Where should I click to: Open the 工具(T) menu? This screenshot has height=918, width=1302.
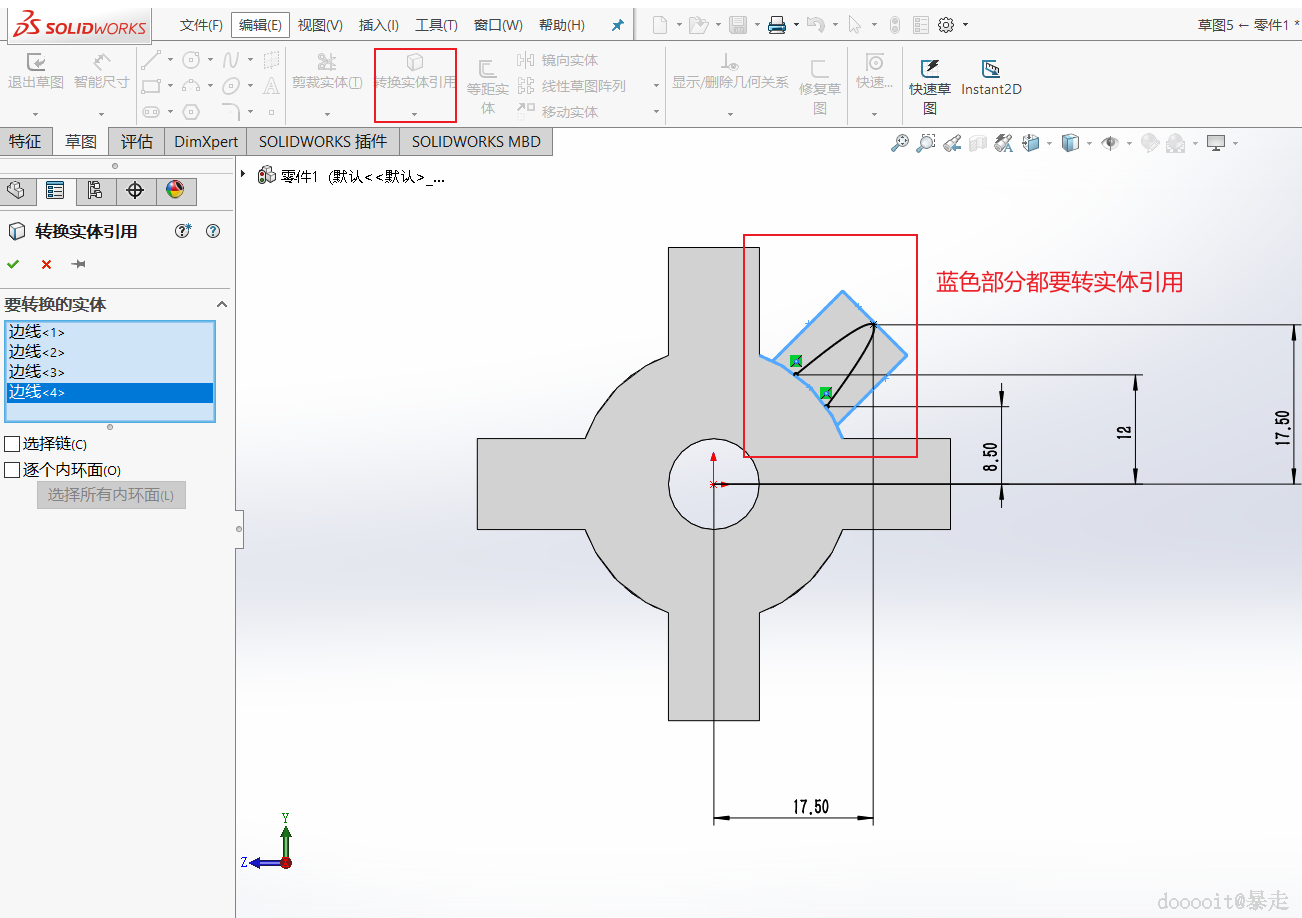(436, 25)
